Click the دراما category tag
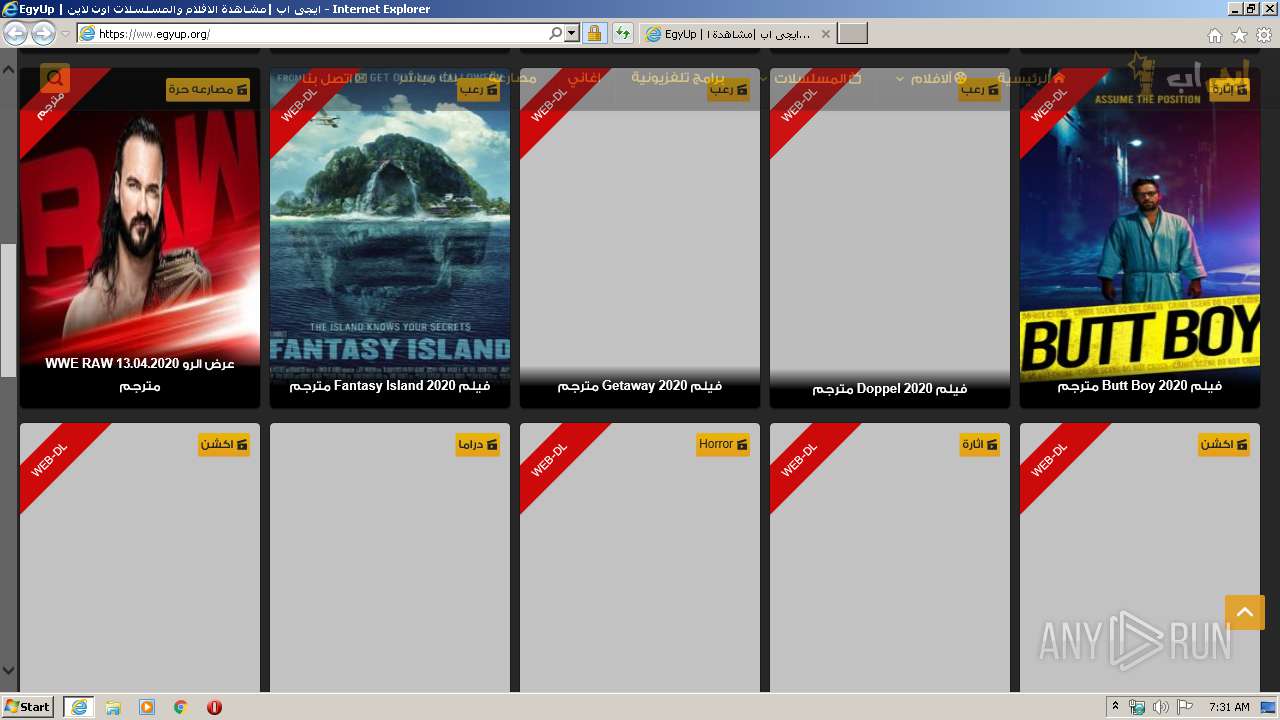The image size is (1280, 720). pyautogui.click(x=477, y=444)
